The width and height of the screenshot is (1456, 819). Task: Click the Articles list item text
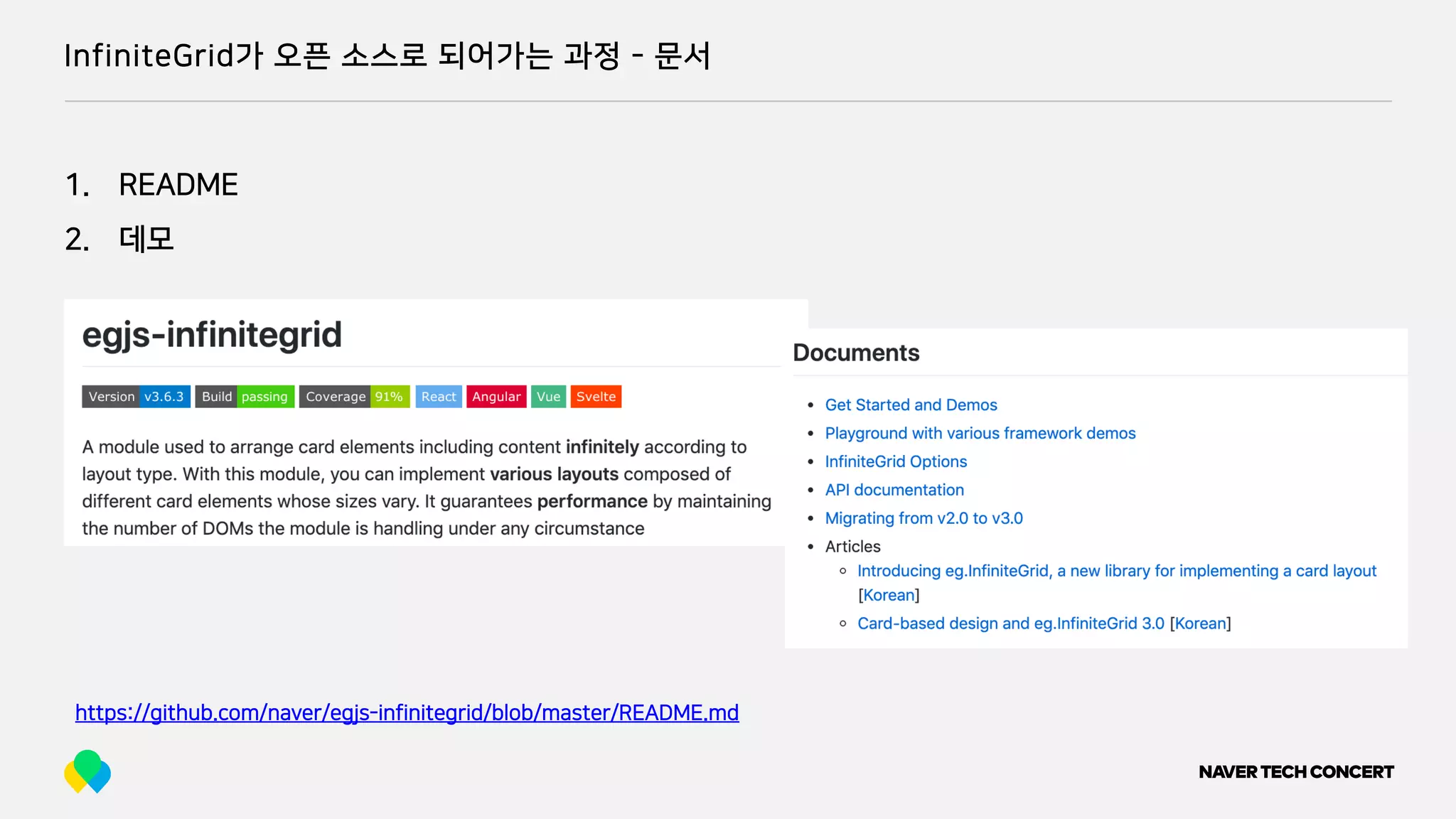852,547
